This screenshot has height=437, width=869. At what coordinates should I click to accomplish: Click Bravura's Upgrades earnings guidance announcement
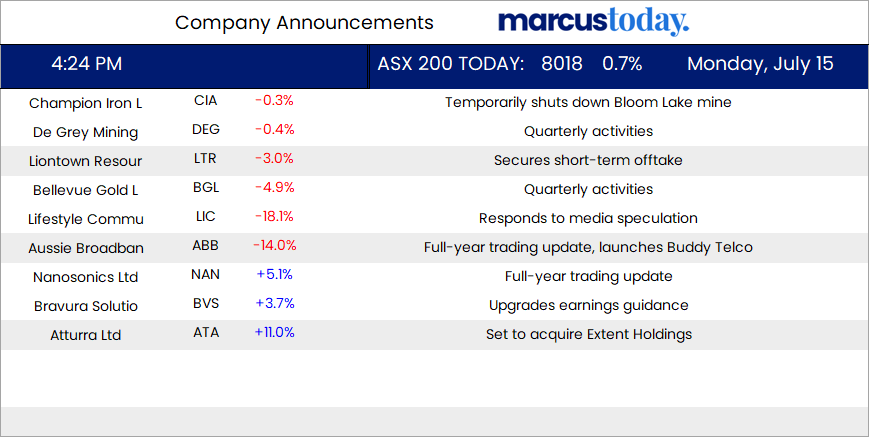coord(588,305)
